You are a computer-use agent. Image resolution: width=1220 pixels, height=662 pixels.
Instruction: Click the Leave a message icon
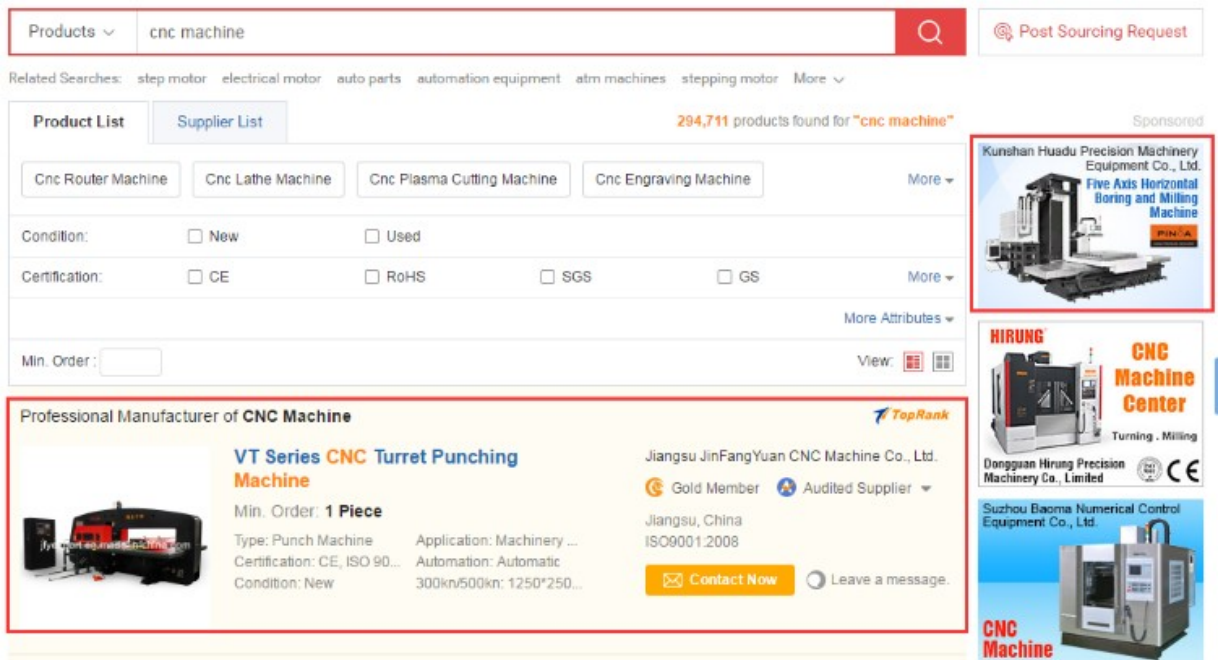816,580
